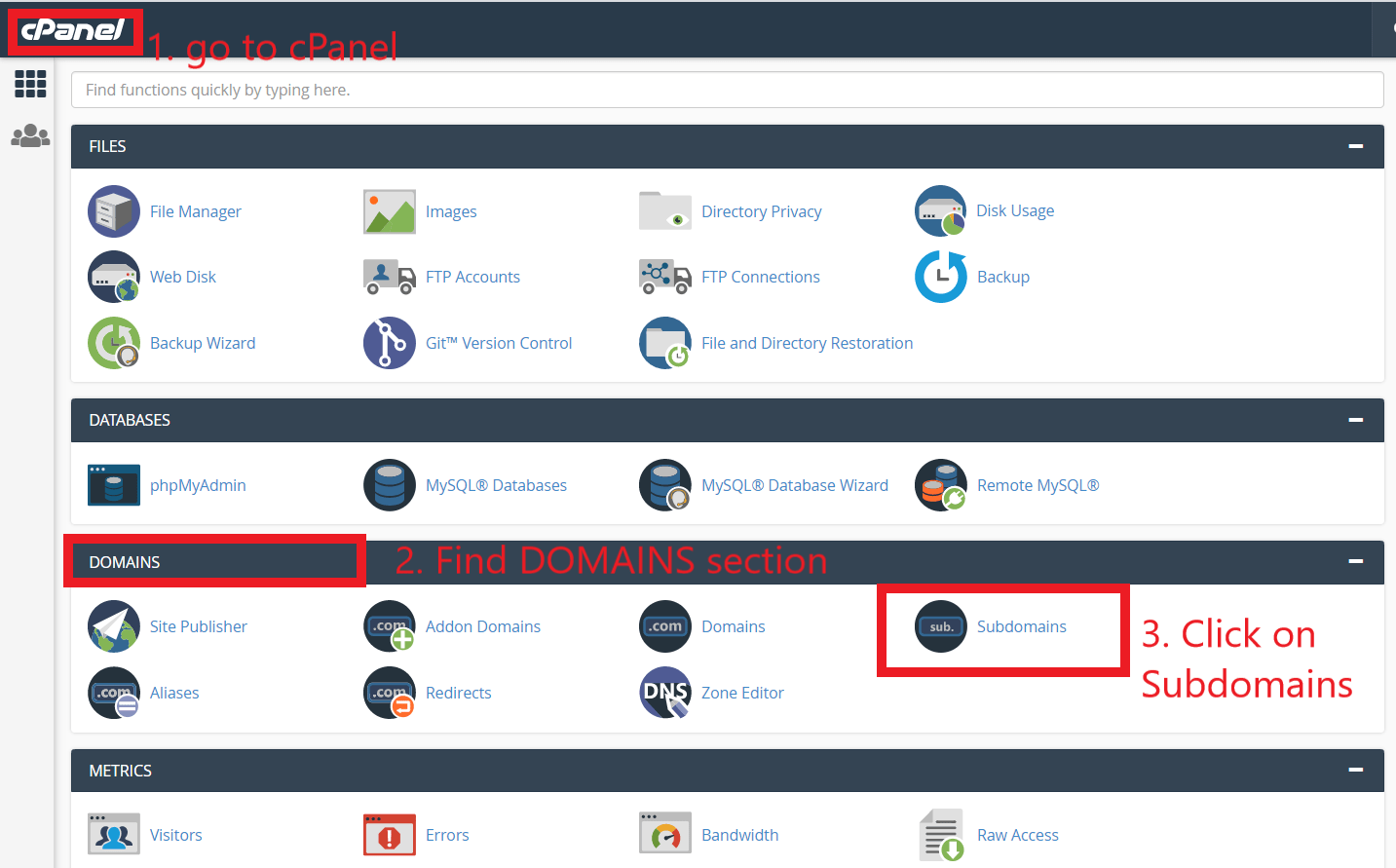1396x868 pixels.
Task: Click the Web Disk icon
Action: [x=114, y=277]
